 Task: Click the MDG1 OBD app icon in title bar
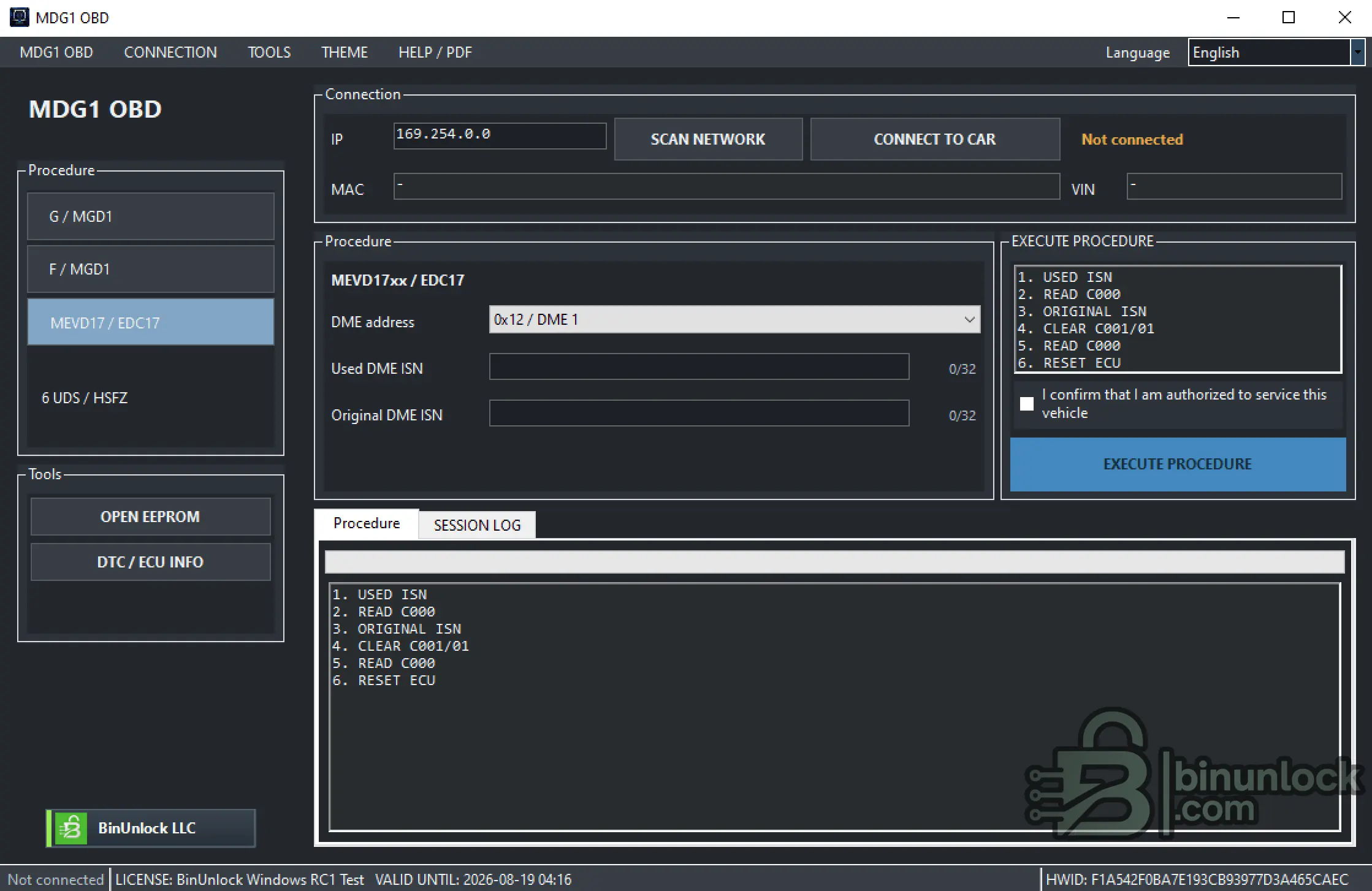[19, 17]
